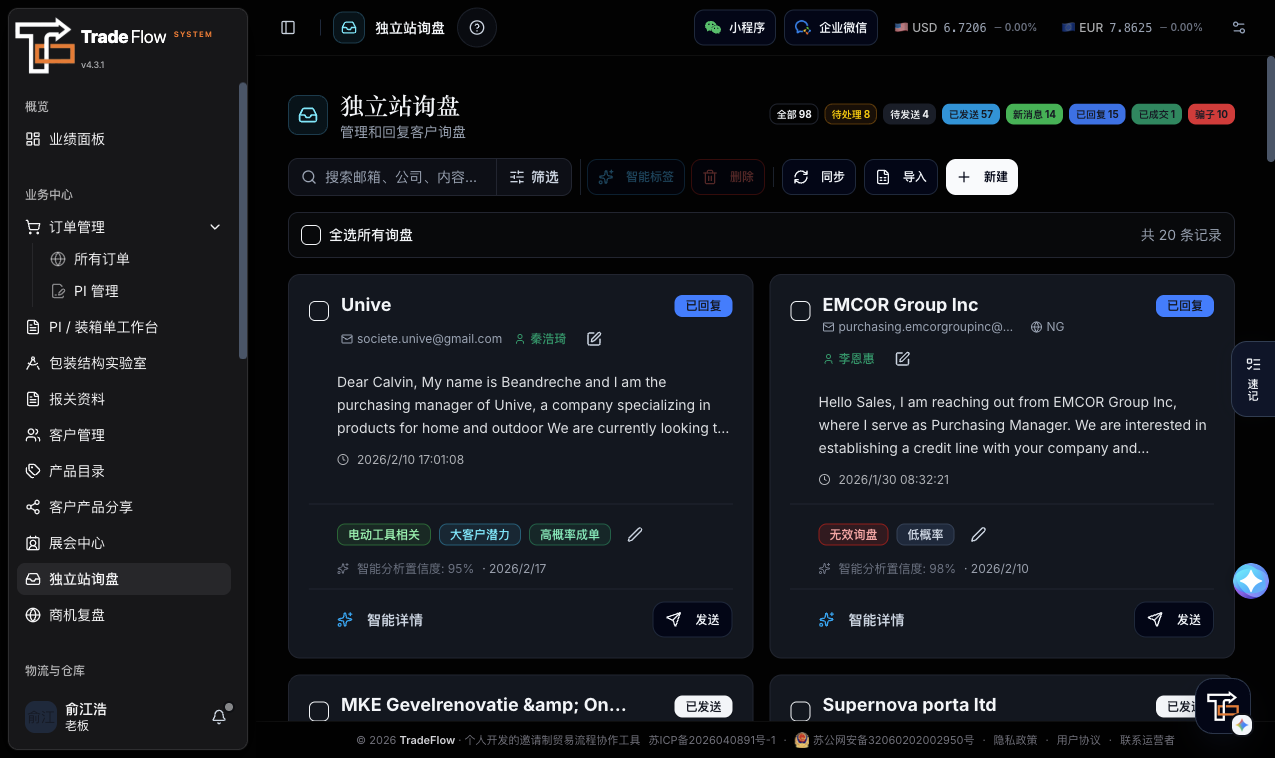Edit assignee icon beside 李恩惠
Image resolution: width=1275 pixels, height=758 pixels.
tap(902, 359)
